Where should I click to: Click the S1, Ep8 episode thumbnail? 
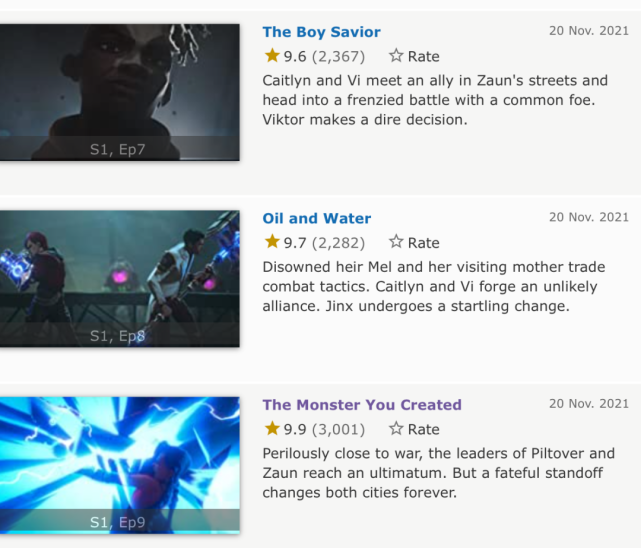pyautogui.click(x=119, y=279)
